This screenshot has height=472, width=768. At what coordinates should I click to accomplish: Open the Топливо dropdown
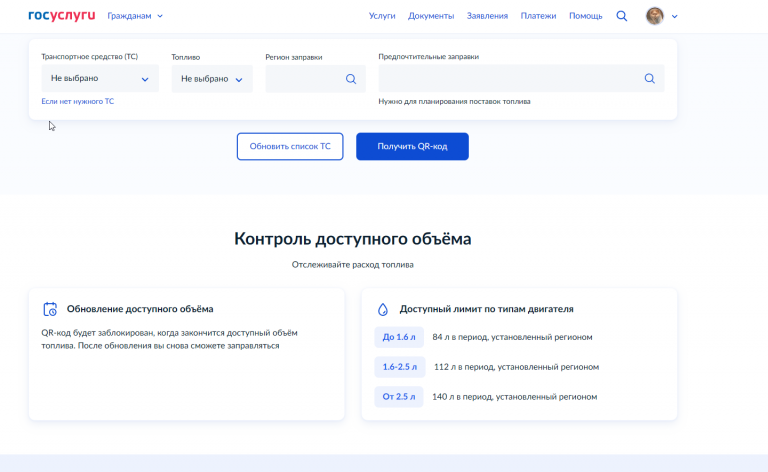212,79
